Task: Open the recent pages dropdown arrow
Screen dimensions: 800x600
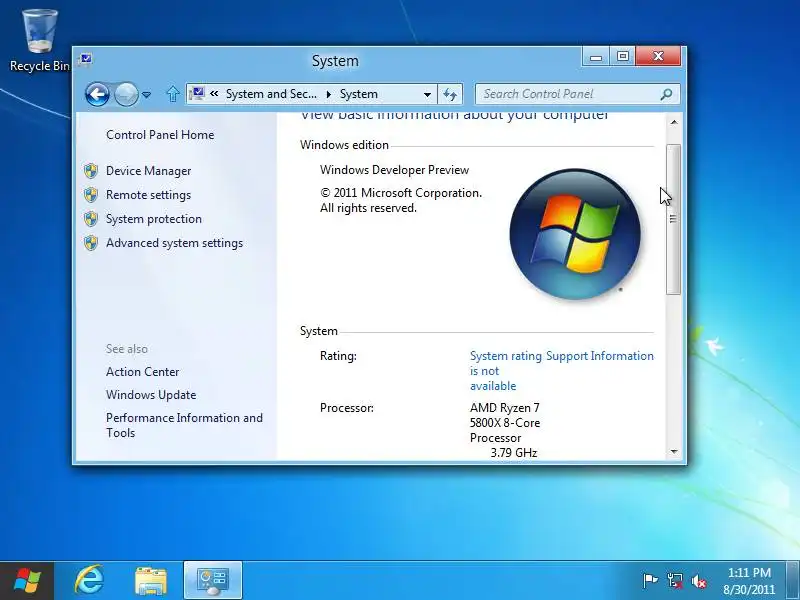Action: (x=146, y=94)
